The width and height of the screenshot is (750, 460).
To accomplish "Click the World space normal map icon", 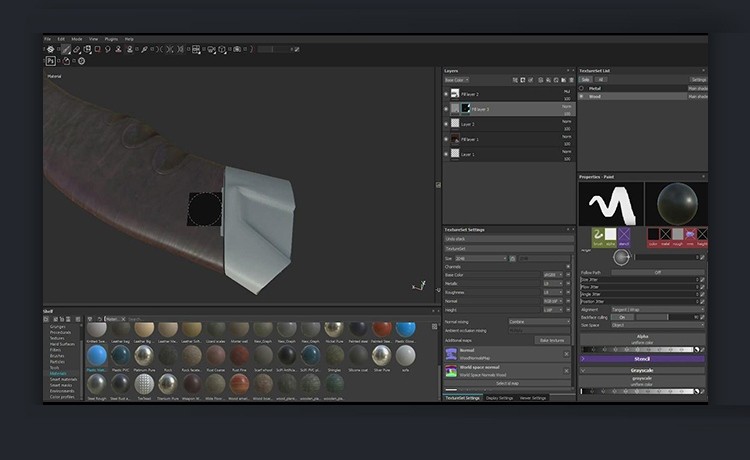I will tap(451, 371).
